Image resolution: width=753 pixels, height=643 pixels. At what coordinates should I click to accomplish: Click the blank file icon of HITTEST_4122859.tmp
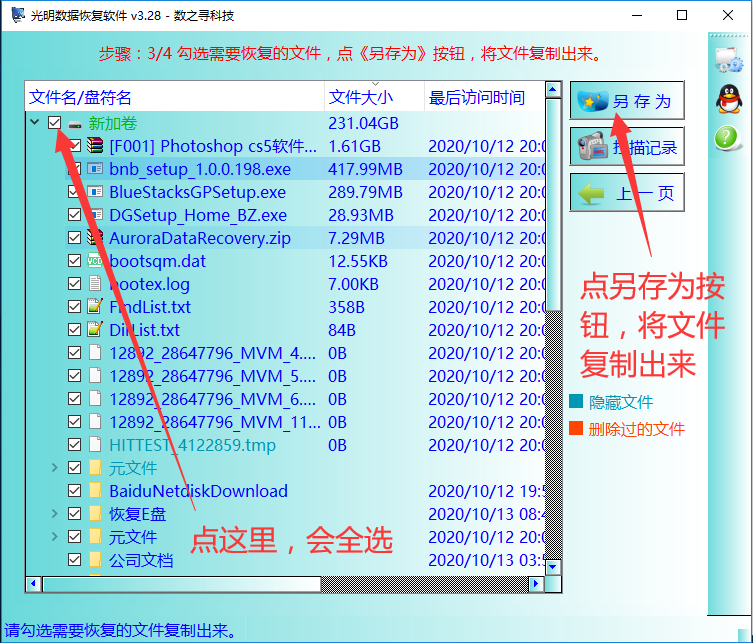[x=95, y=444]
